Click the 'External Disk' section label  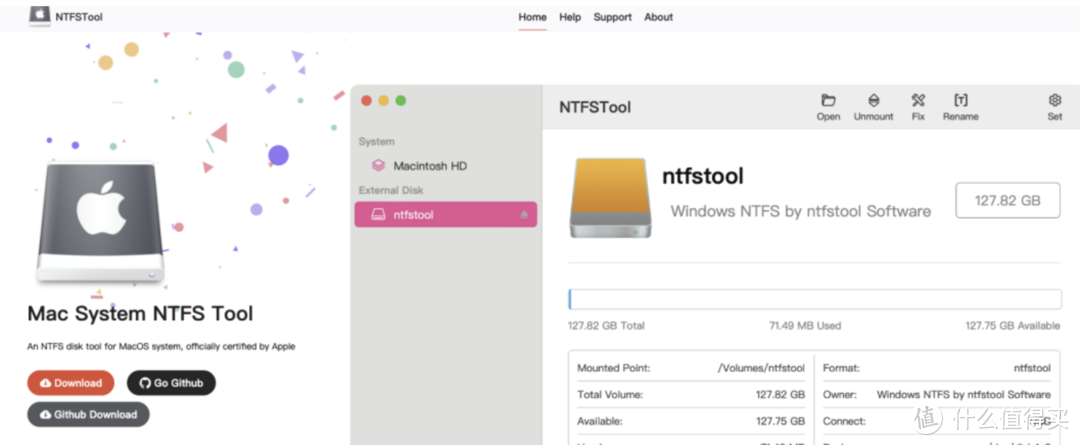click(391, 190)
